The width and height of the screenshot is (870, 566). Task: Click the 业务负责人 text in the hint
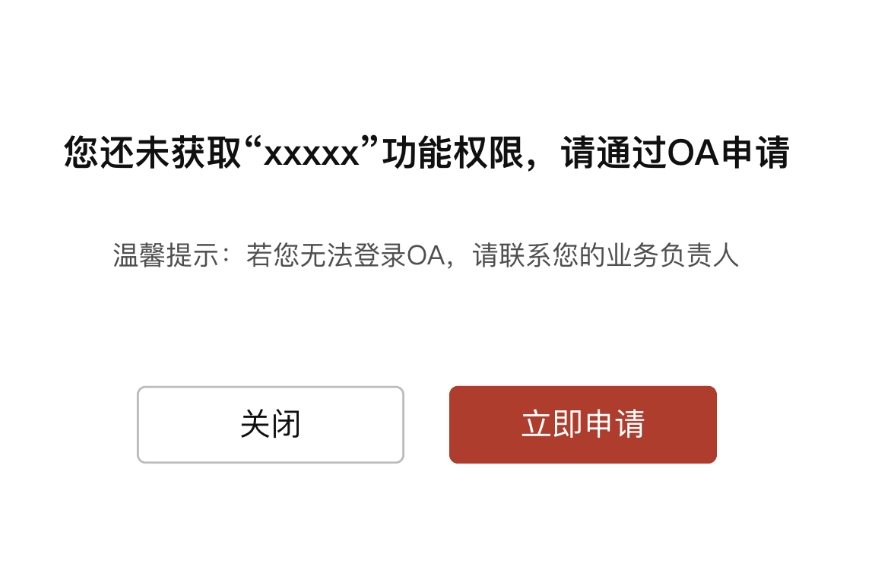[x=672, y=256]
